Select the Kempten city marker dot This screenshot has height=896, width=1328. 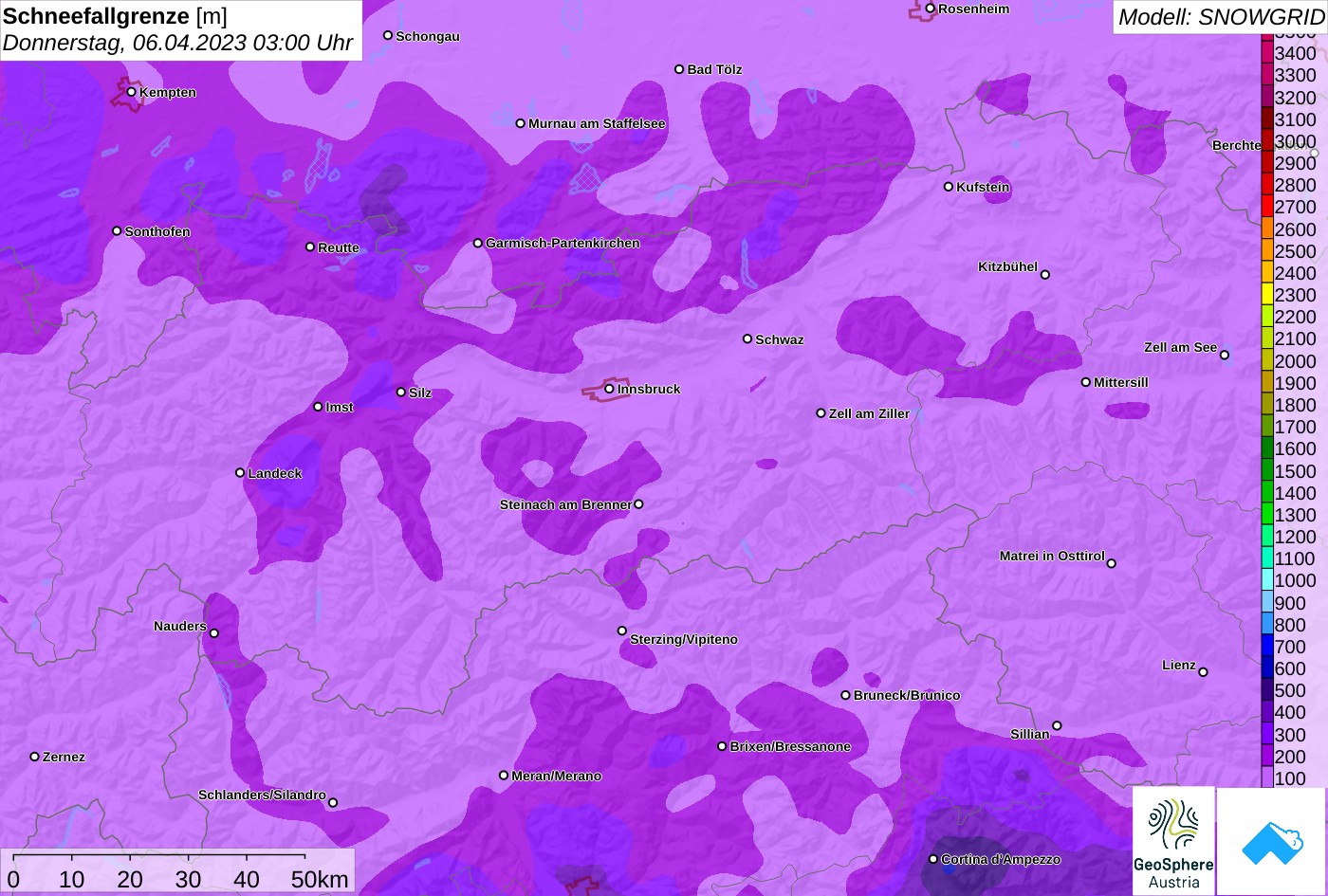[x=132, y=92]
